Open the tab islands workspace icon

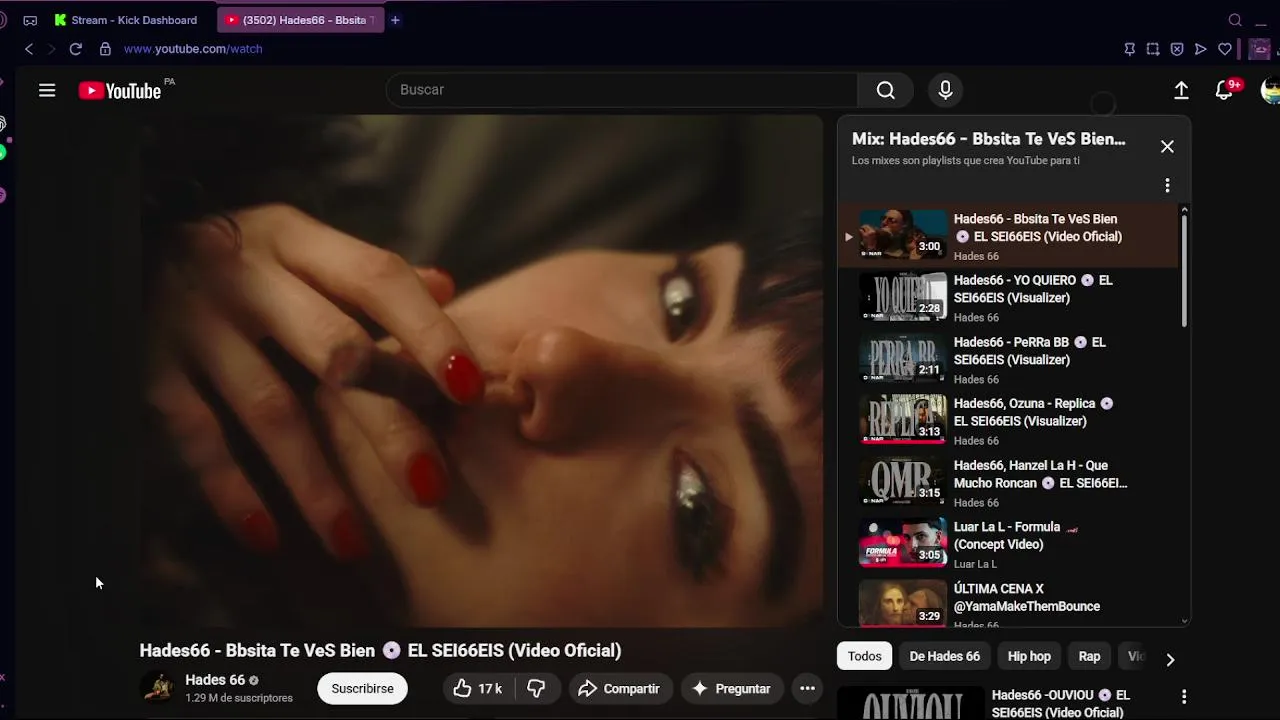coord(30,20)
